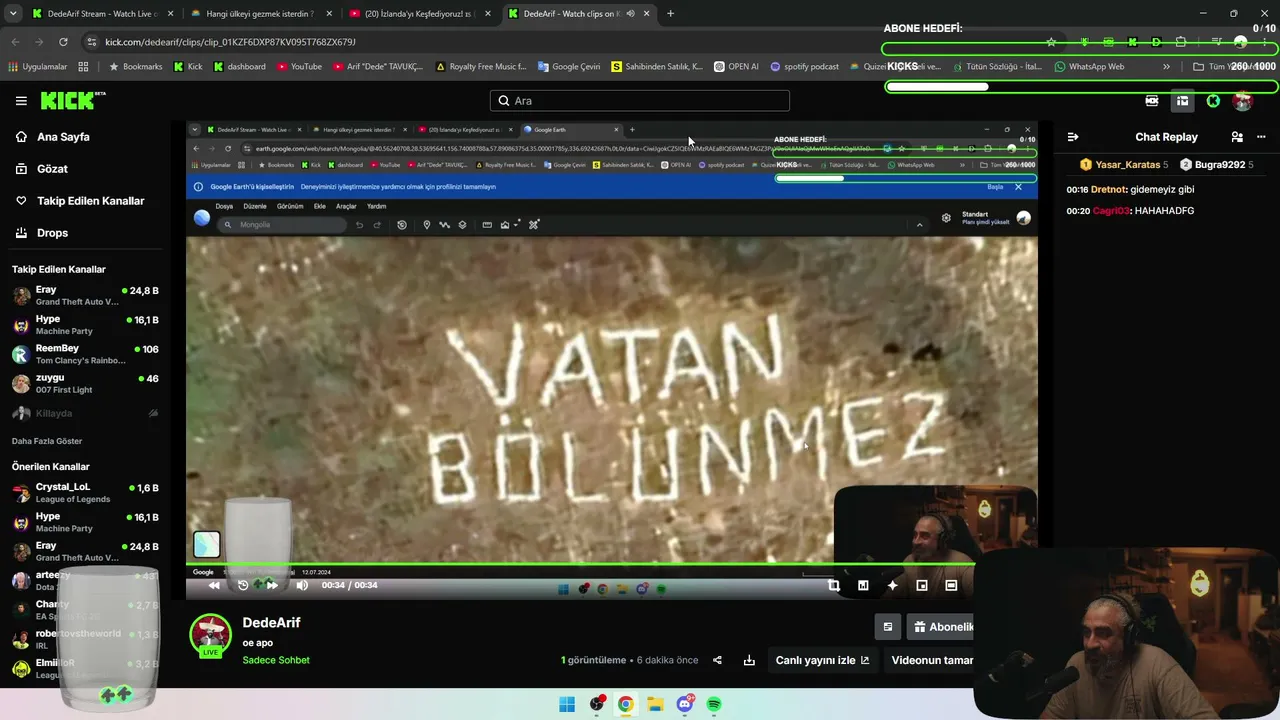Open Windows Start menu
The height and width of the screenshot is (720, 1280).
(567, 704)
